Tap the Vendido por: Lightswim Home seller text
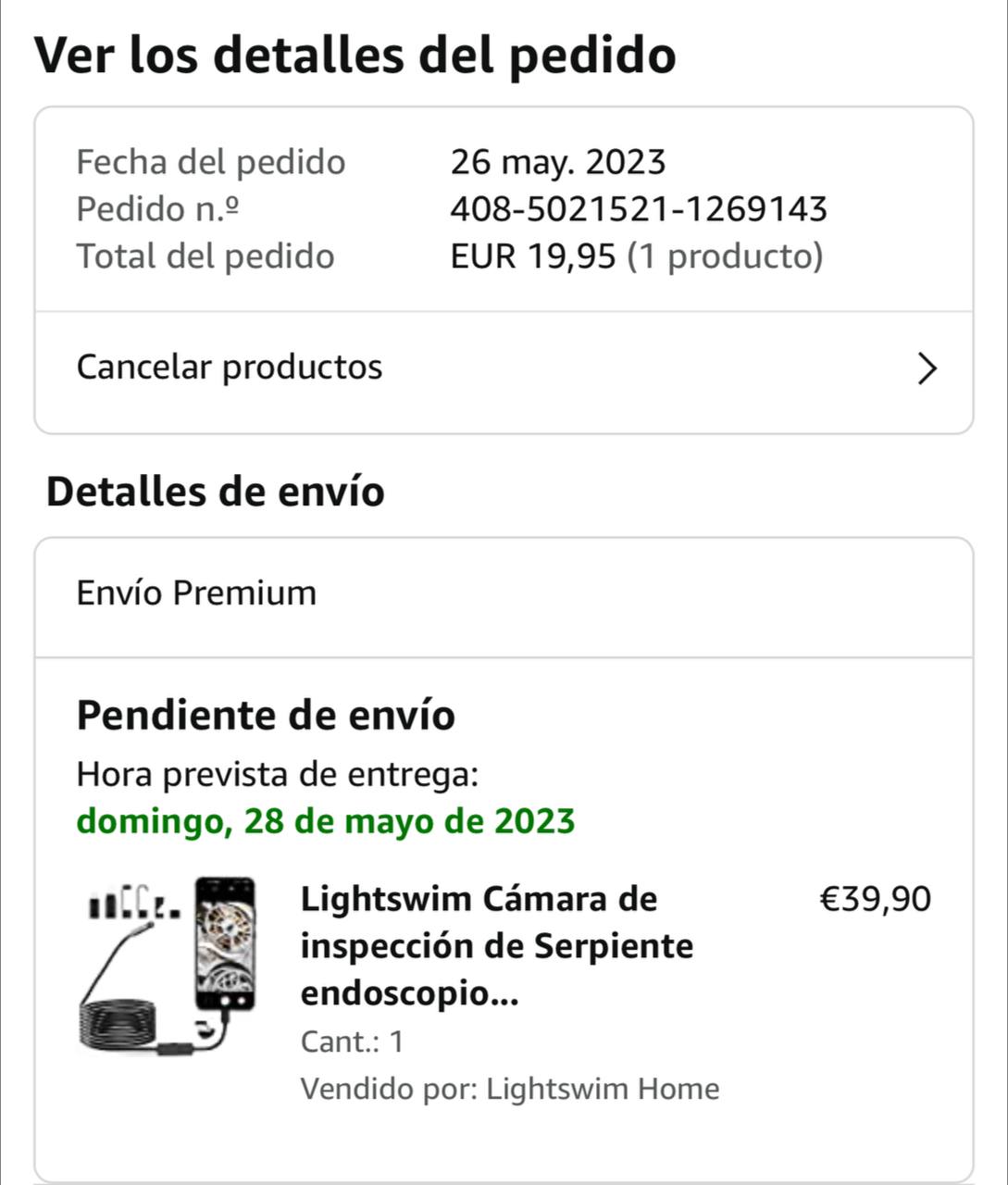The height and width of the screenshot is (1185, 1008). pyautogui.click(x=509, y=1089)
